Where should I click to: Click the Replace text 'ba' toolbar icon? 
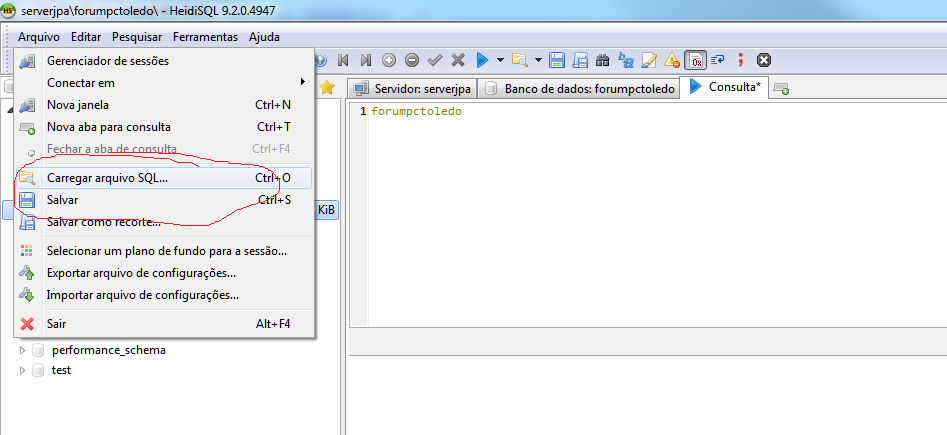(x=626, y=60)
